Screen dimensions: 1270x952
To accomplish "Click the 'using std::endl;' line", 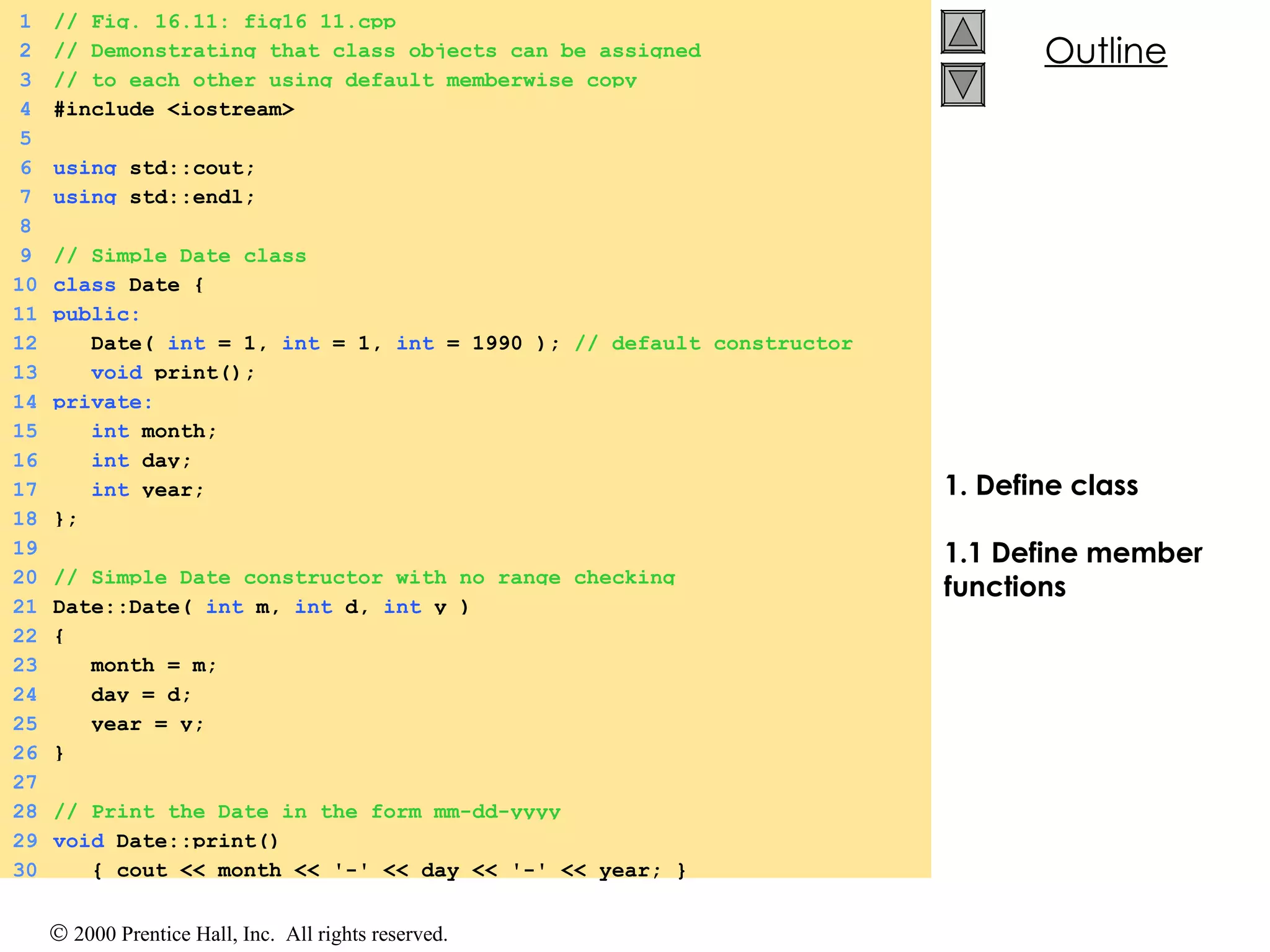I will click(154, 197).
